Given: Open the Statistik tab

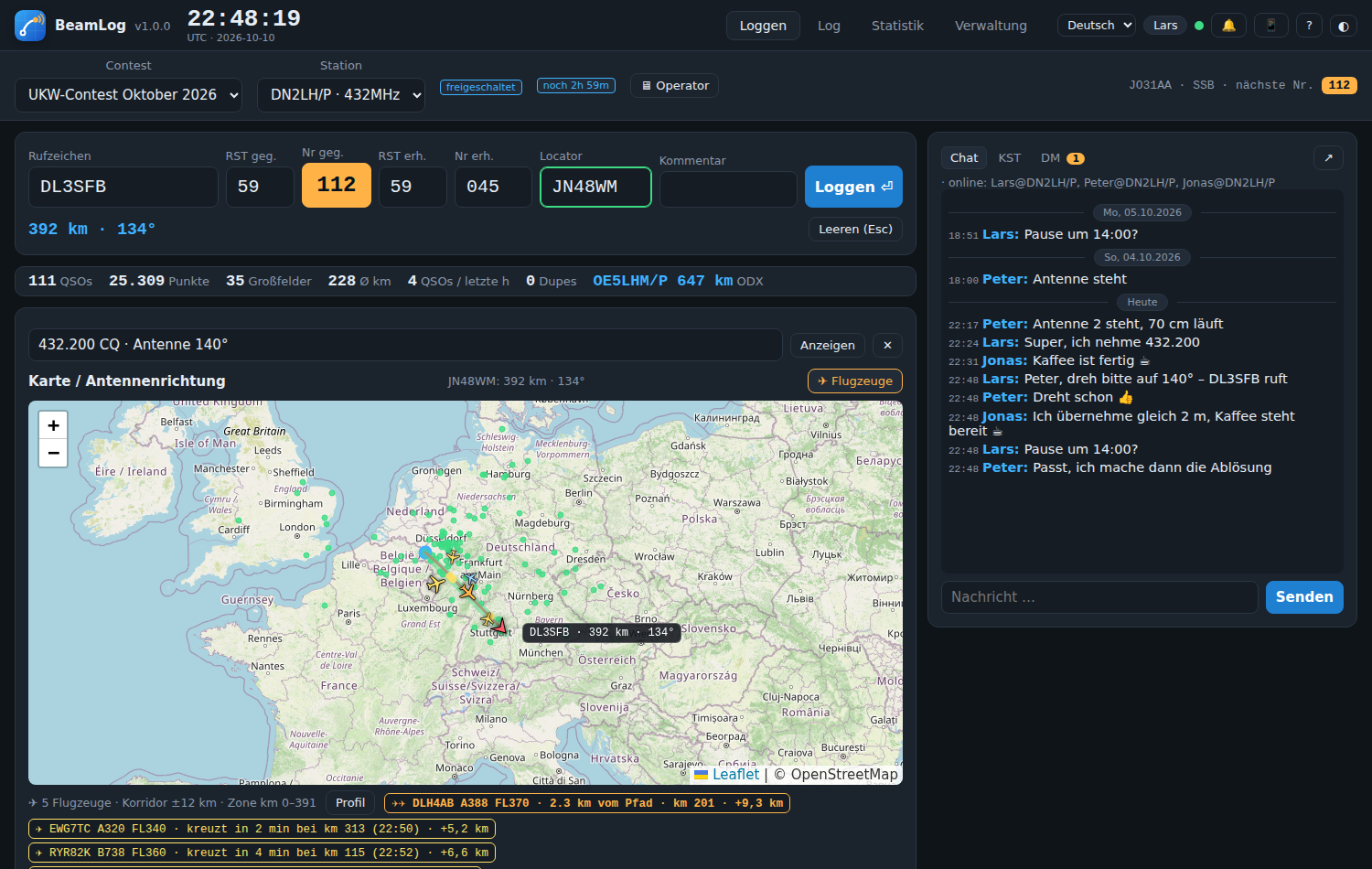Looking at the screenshot, I should 897,26.
